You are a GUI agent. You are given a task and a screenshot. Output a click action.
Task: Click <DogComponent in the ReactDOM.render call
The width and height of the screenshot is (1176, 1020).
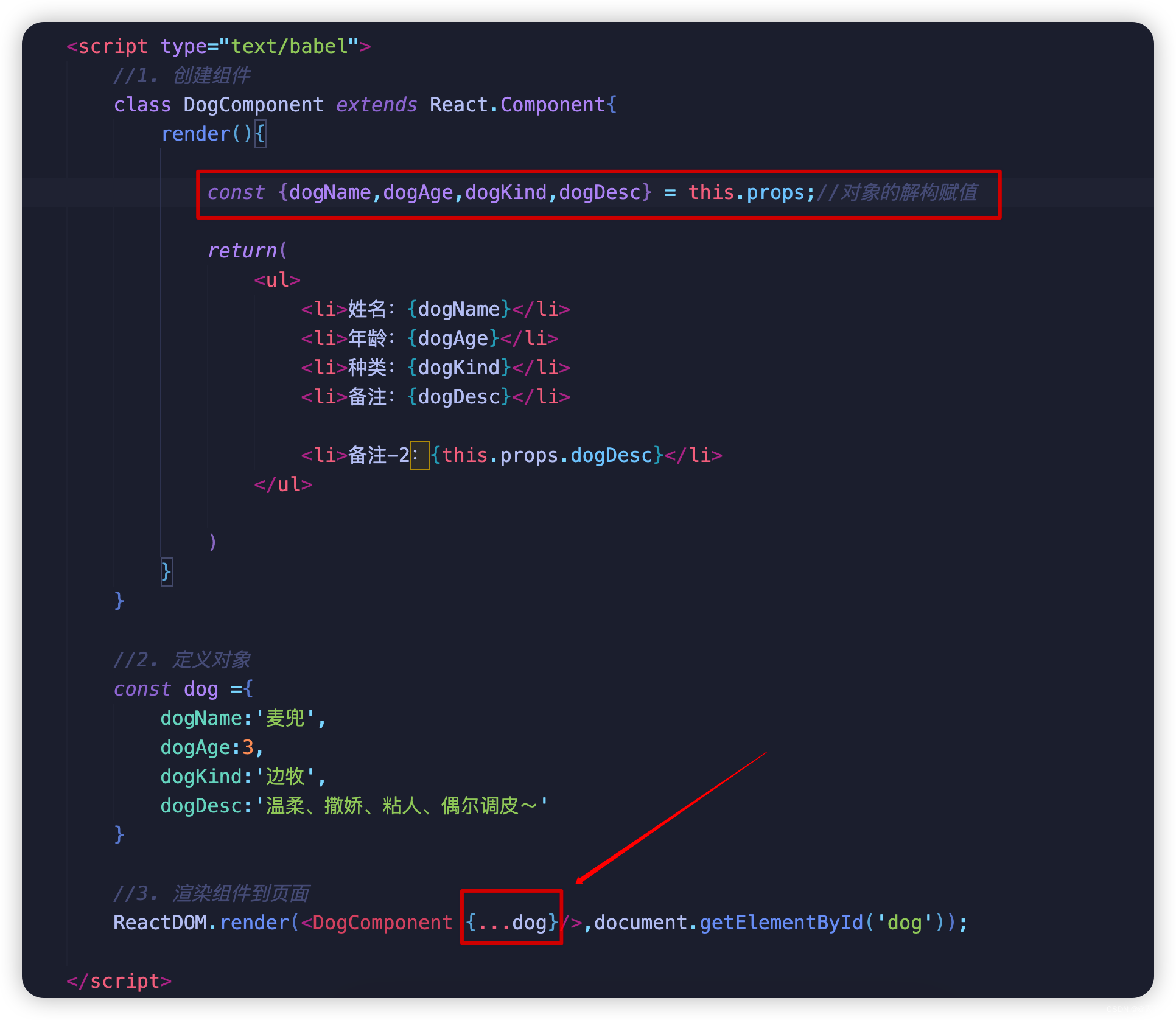376,923
